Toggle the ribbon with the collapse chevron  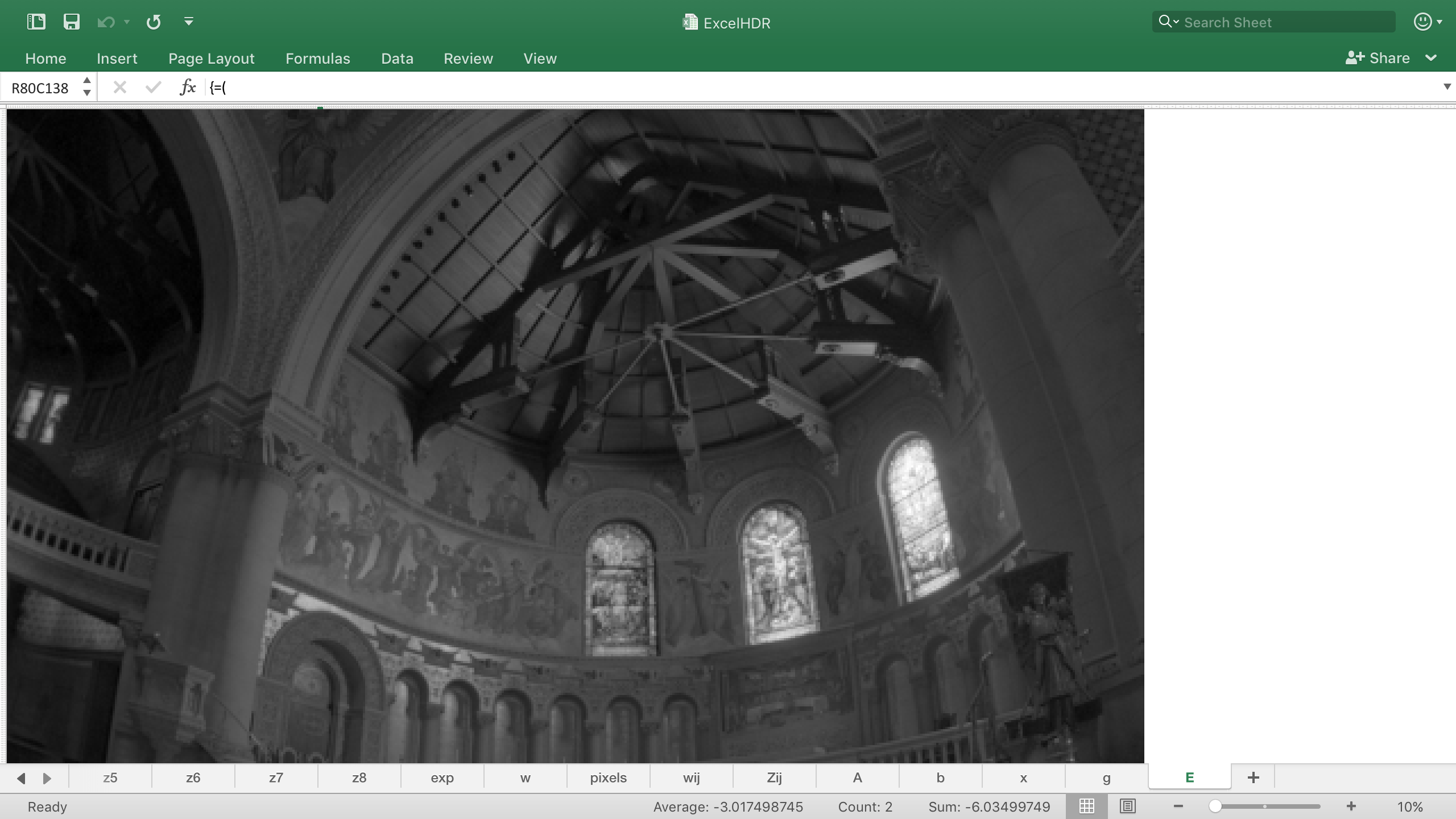pyautogui.click(x=1432, y=57)
